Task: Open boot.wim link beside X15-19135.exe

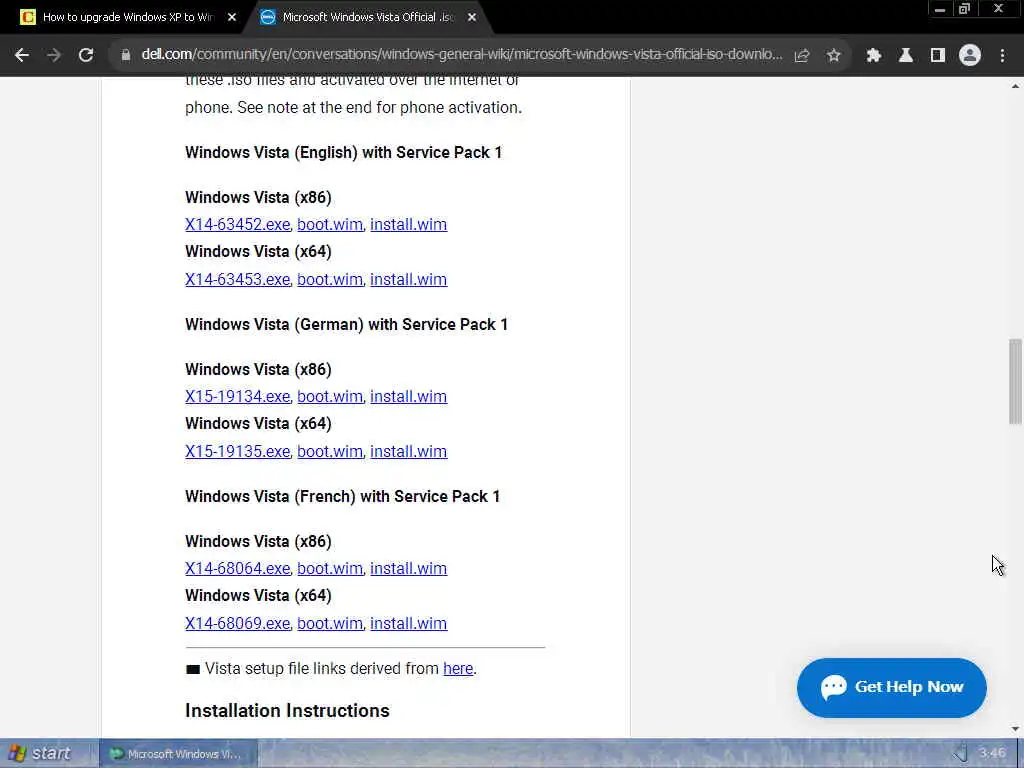Action: tap(330, 451)
